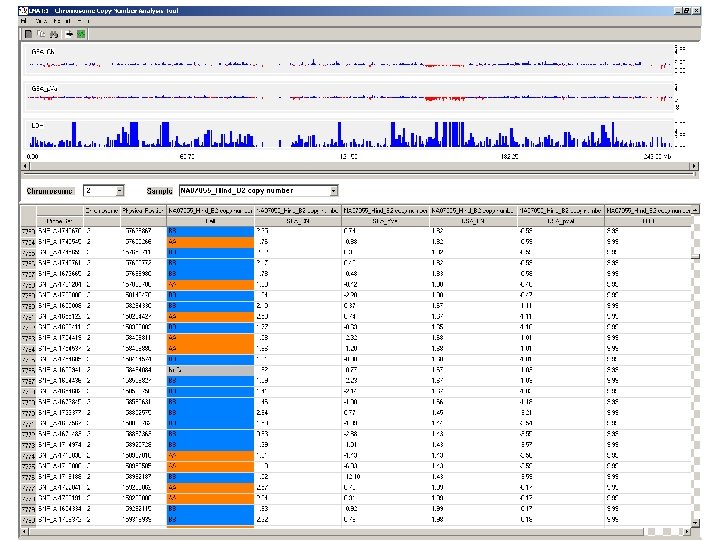720x540 pixels.
Task: Select the Physical Position column header
Action: [143, 211]
